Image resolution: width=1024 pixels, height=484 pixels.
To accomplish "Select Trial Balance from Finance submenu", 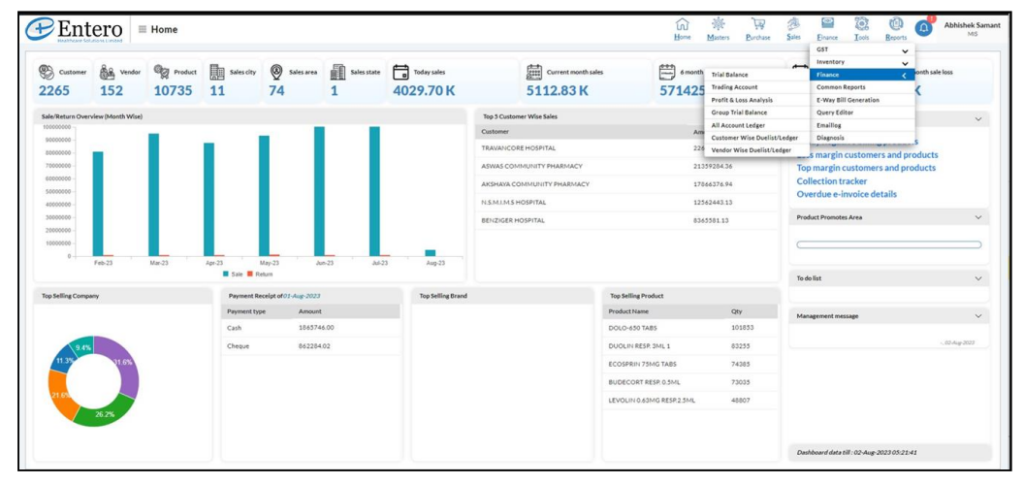I will coord(730,75).
